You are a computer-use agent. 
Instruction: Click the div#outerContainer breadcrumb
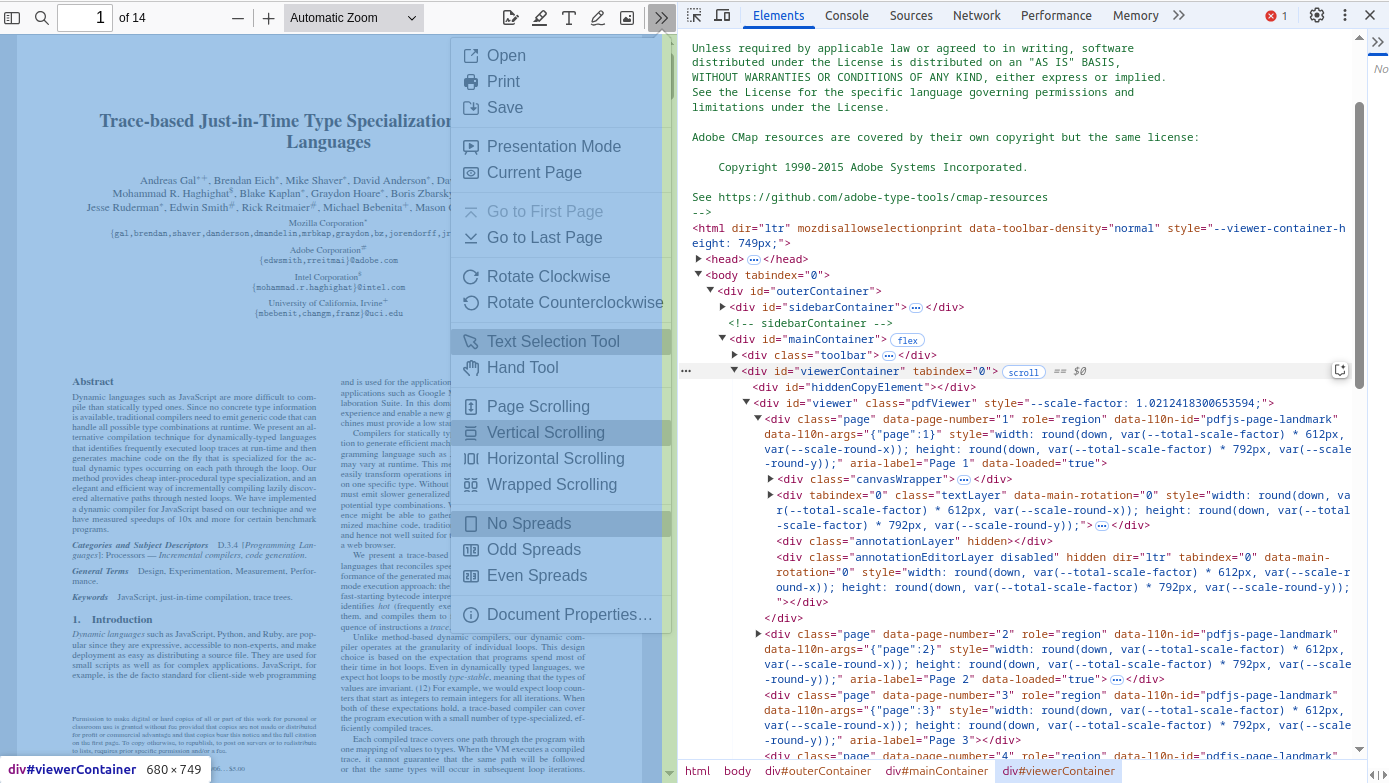click(818, 771)
